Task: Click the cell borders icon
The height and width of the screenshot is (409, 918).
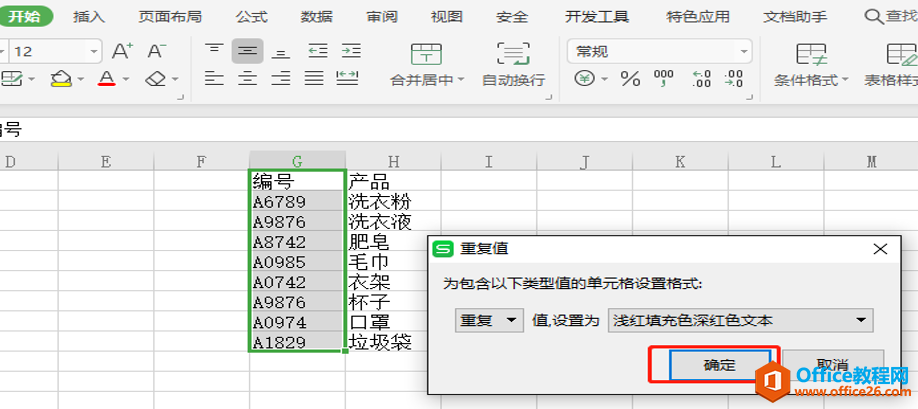Action: (11, 78)
